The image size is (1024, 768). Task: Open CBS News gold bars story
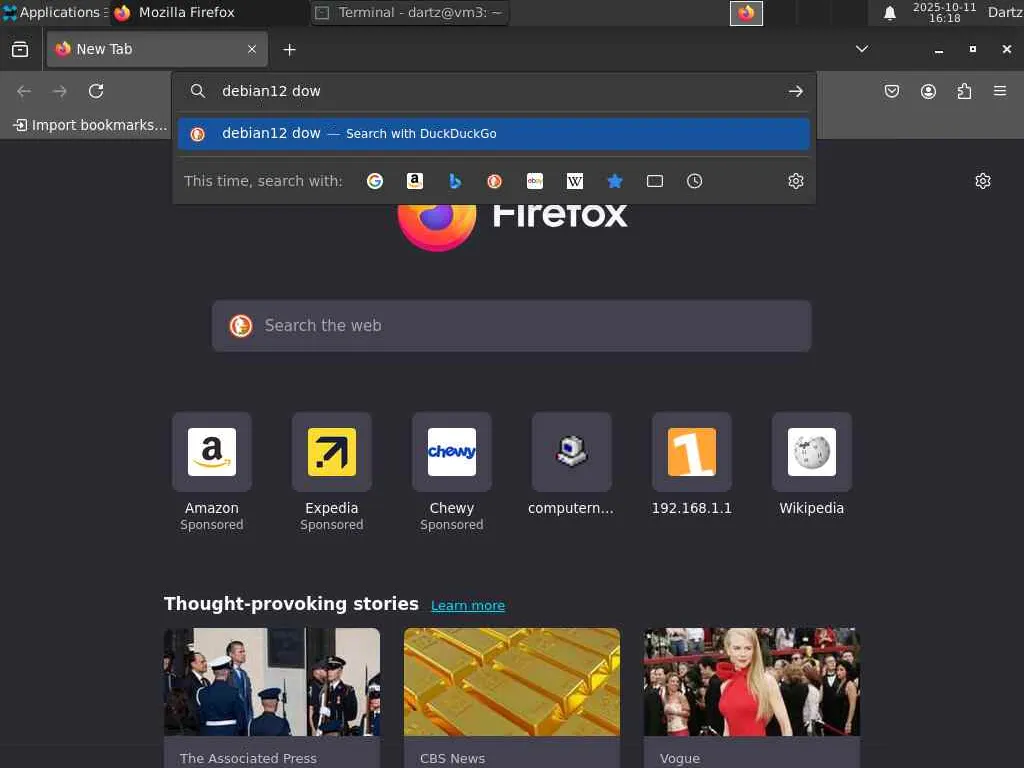pyautogui.click(x=512, y=682)
